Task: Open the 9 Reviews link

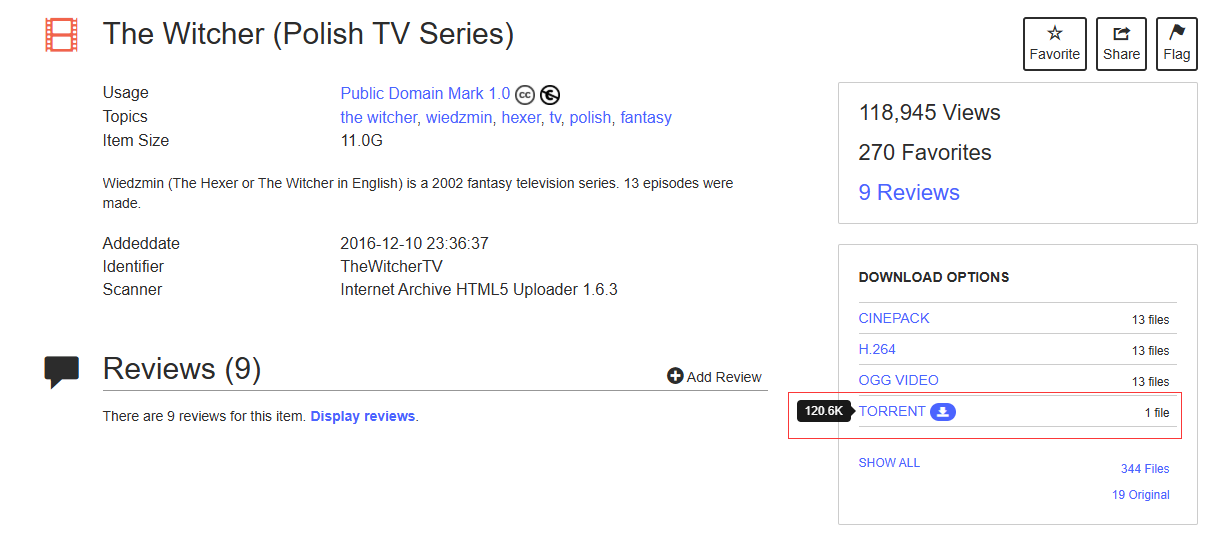Action: 908,193
